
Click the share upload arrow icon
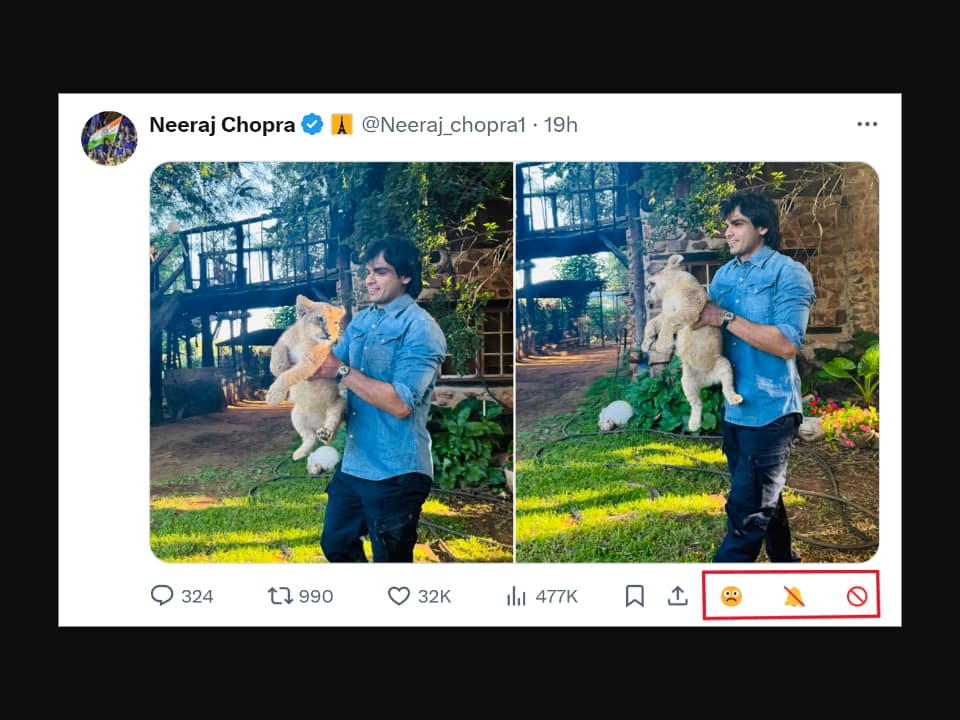pyautogui.click(x=678, y=596)
